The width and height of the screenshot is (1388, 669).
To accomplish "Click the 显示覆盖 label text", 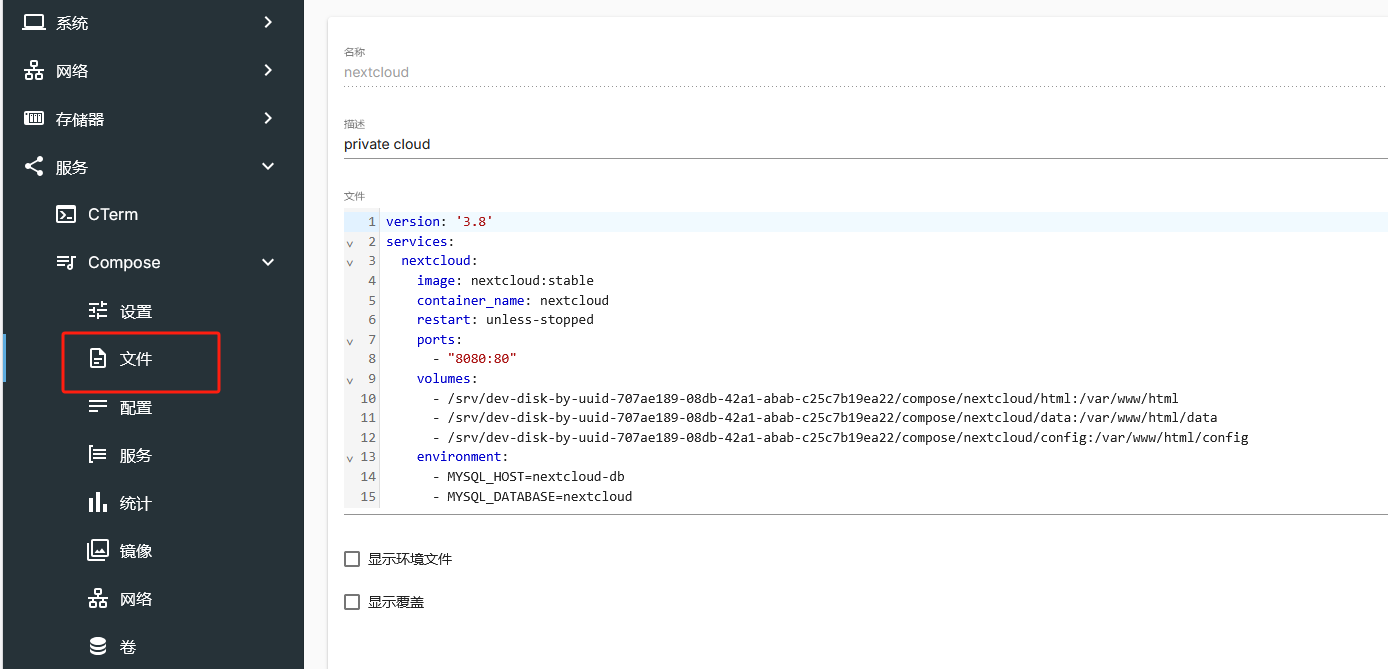I will pyautogui.click(x=396, y=602).
